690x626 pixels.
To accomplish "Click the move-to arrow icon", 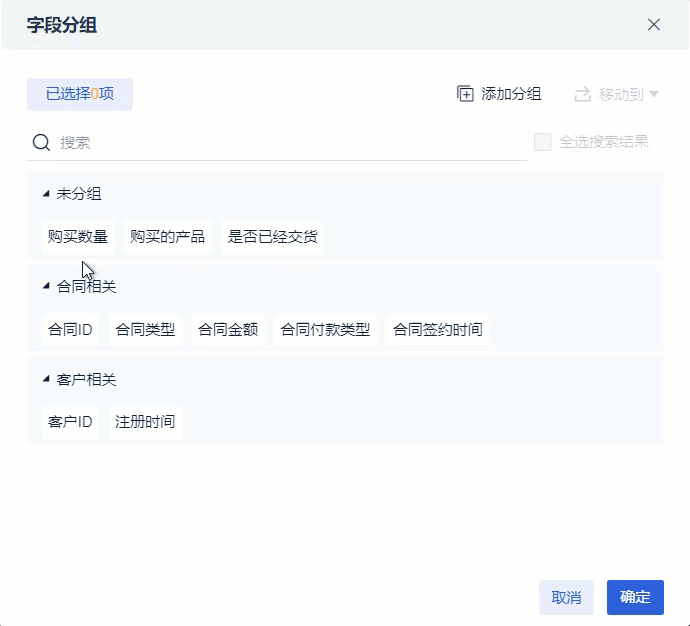I will click(x=583, y=94).
